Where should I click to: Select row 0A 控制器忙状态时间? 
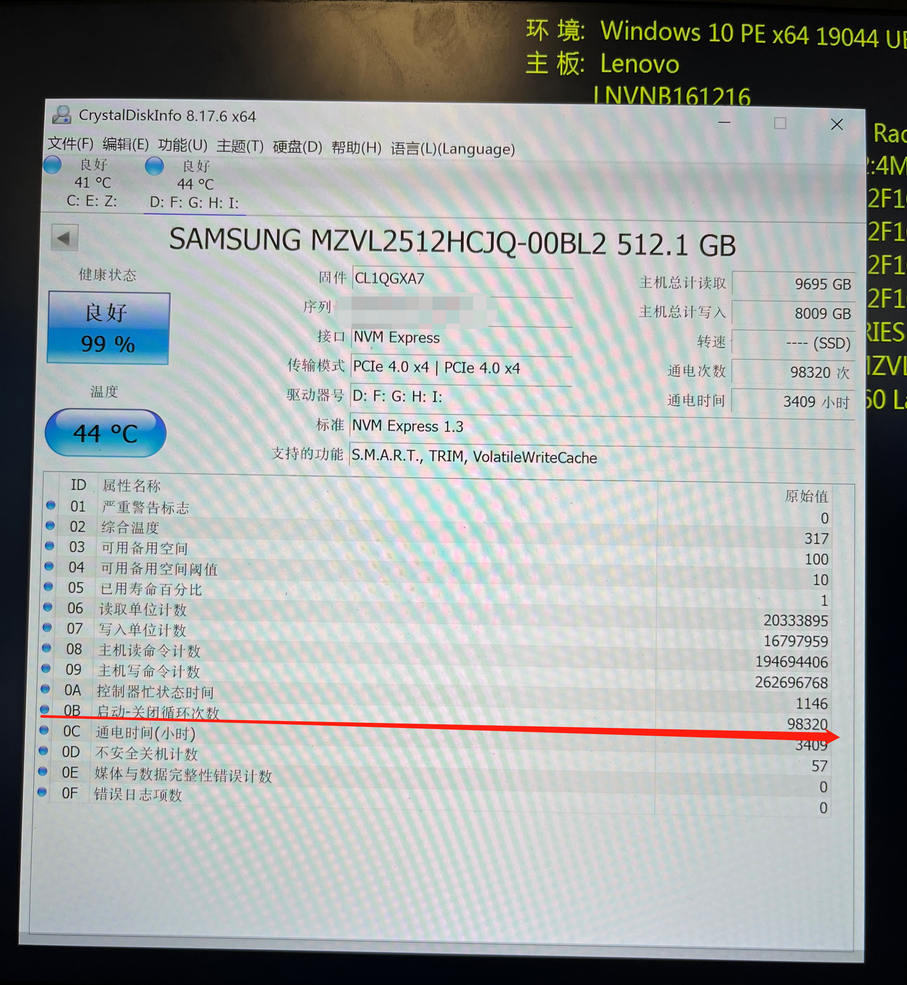[x=435, y=697]
